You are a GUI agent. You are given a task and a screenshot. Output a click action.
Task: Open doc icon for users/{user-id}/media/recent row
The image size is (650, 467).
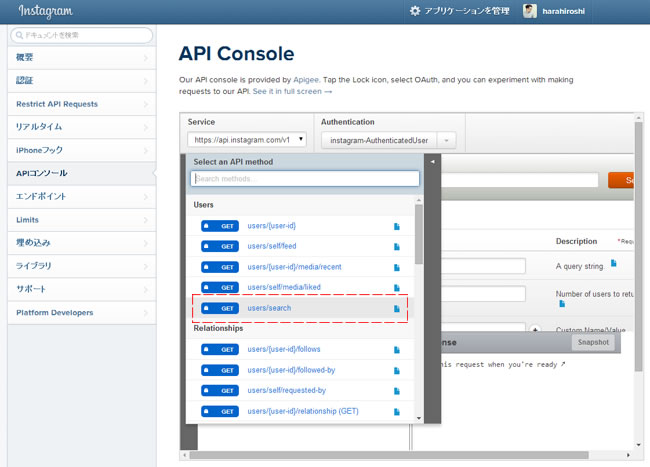397,267
